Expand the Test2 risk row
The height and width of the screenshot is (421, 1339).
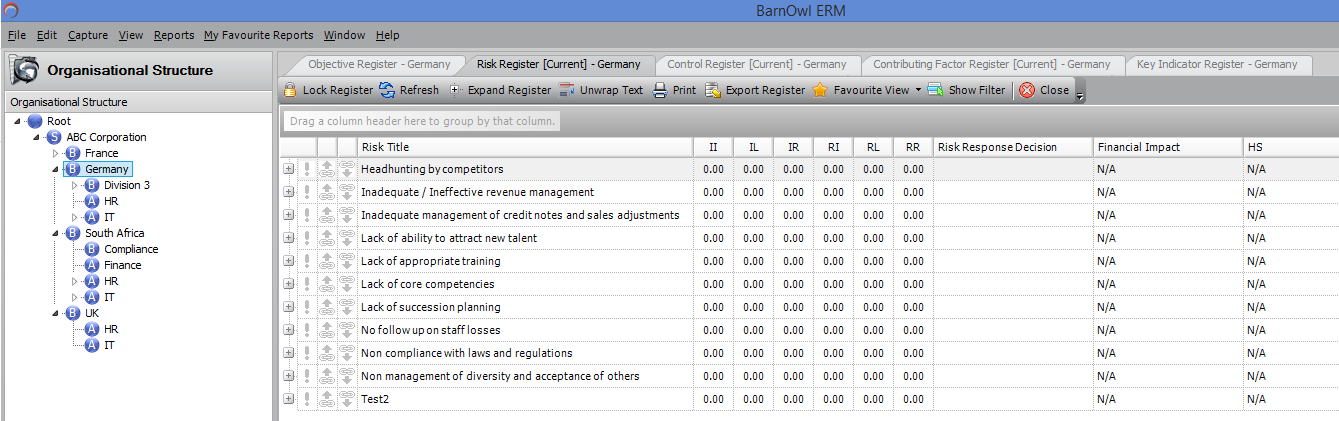coord(289,399)
